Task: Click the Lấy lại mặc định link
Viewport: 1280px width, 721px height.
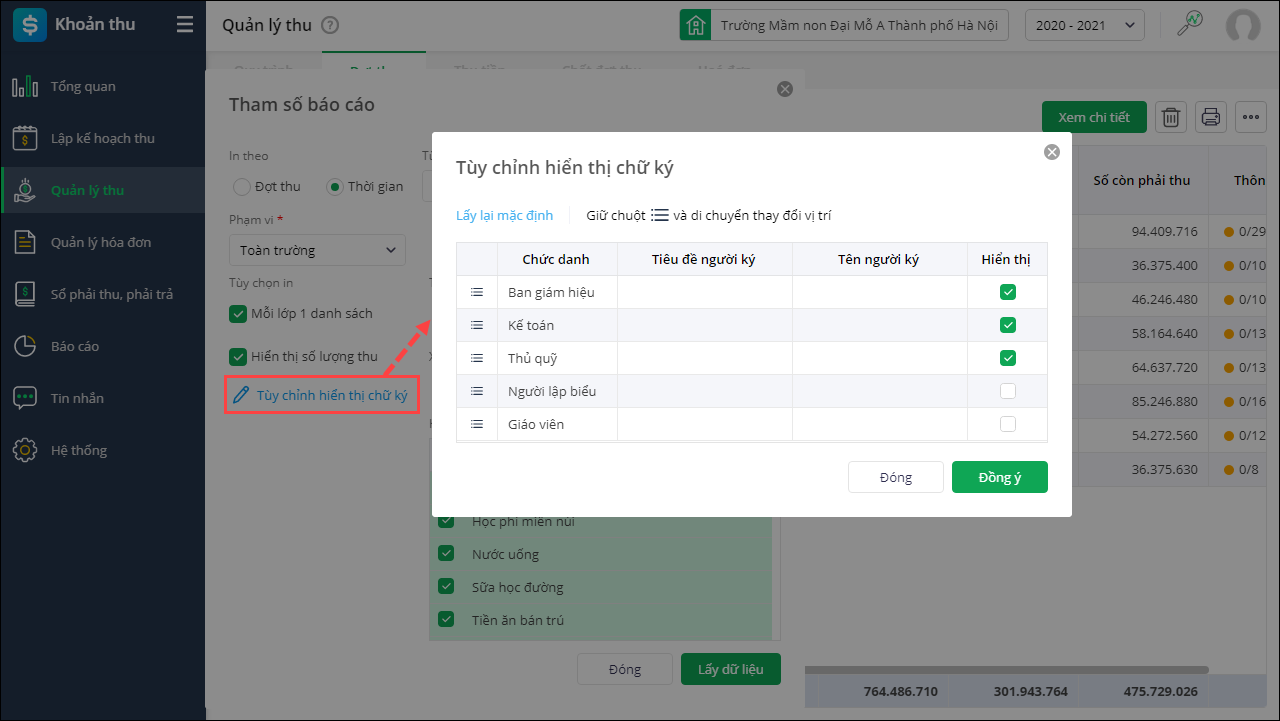Action: (504, 215)
